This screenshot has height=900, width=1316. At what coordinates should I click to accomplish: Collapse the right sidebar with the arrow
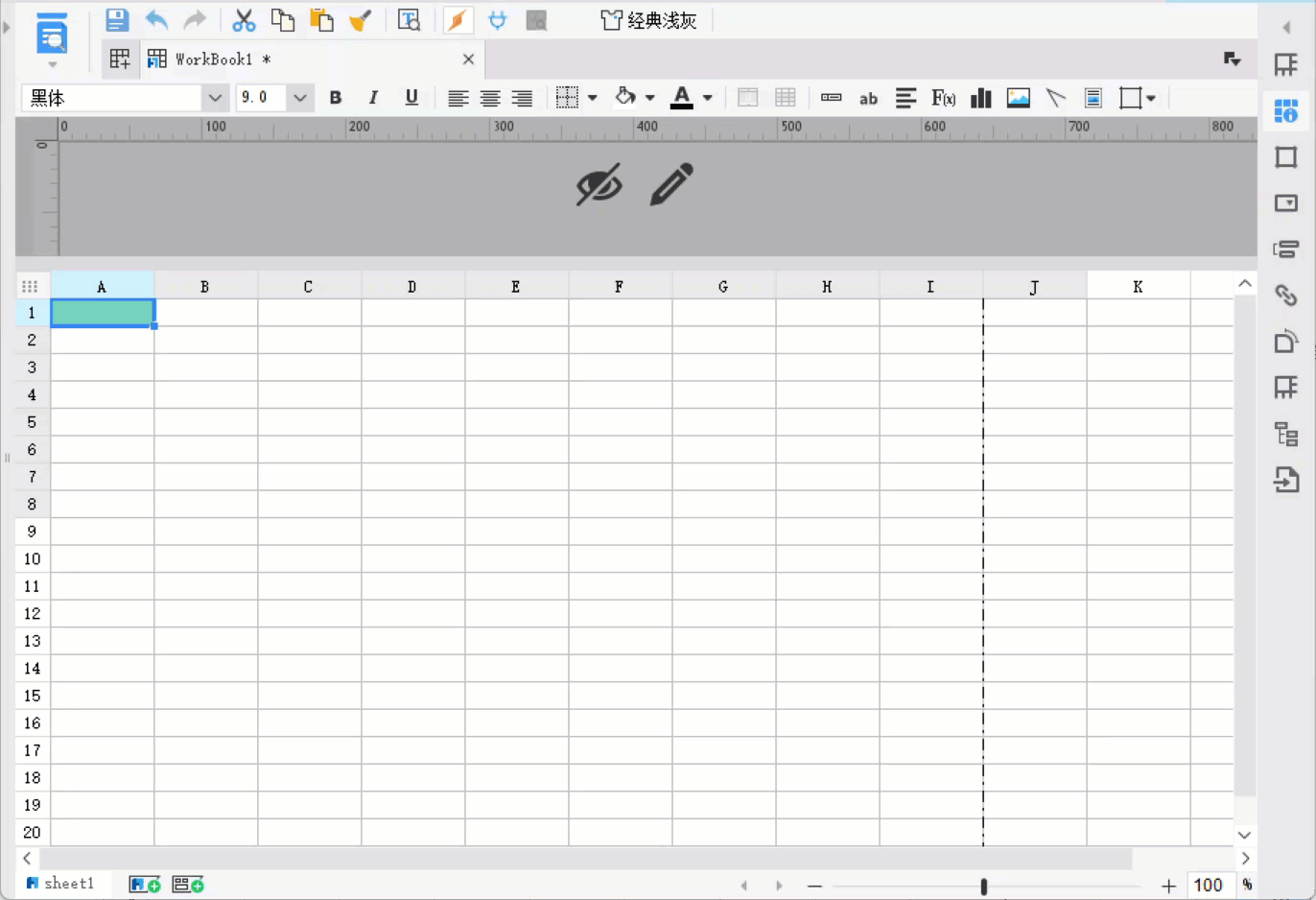[1286, 27]
